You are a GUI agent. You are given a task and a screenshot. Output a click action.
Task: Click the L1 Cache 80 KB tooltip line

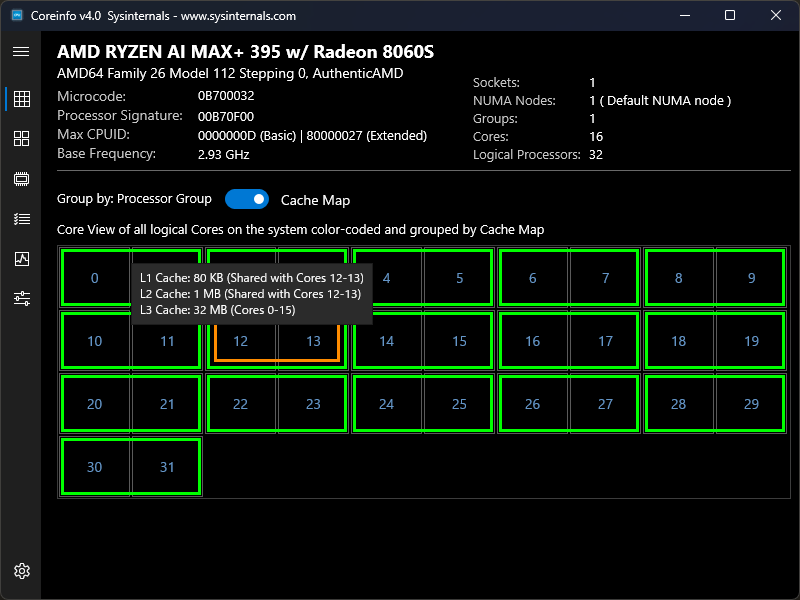tap(252, 278)
